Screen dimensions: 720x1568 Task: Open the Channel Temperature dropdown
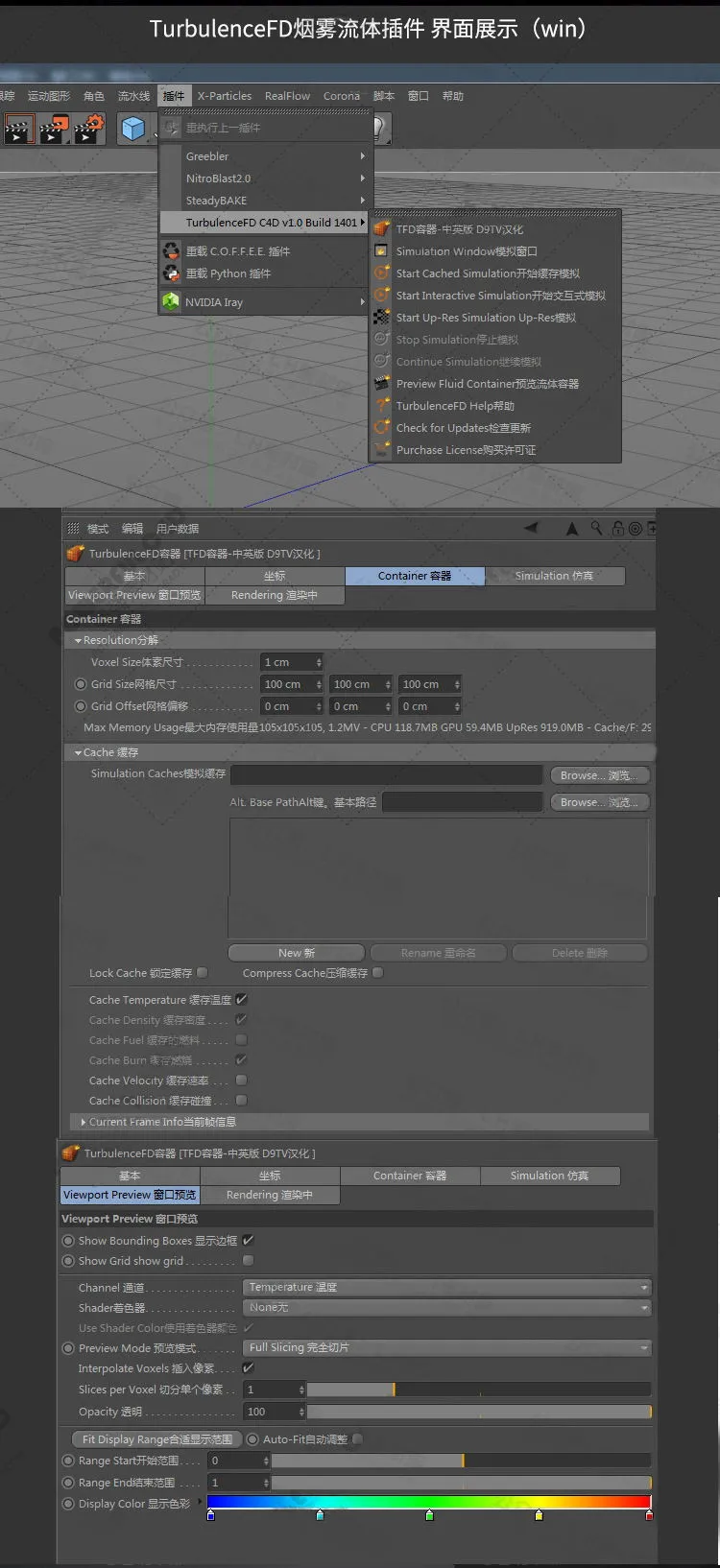[x=447, y=1288]
